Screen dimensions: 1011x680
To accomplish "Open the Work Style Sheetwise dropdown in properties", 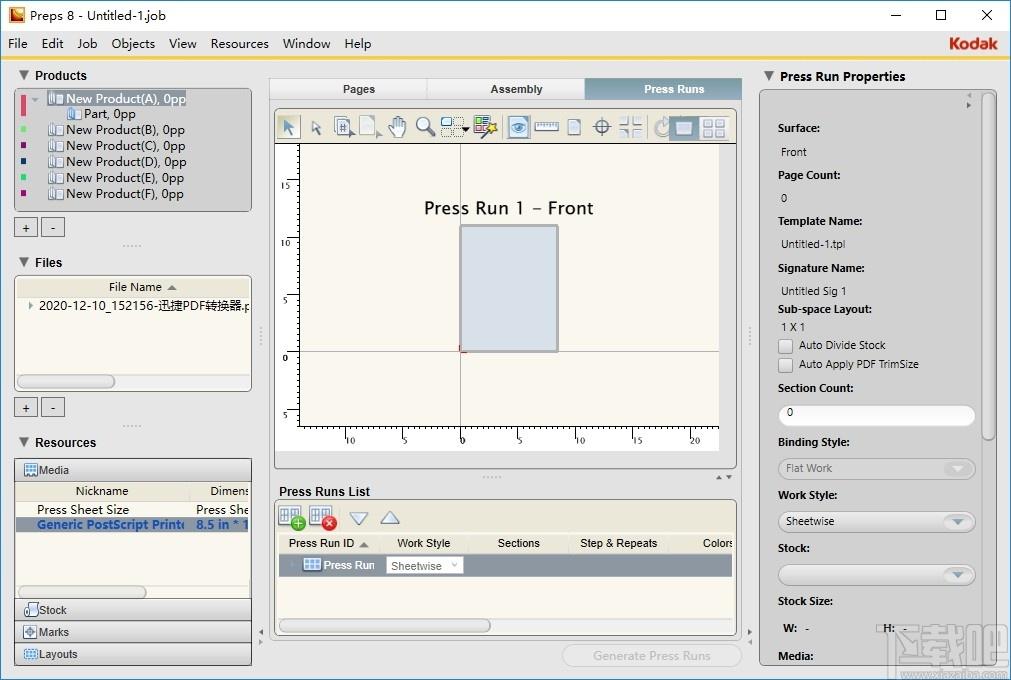I will tap(876, 521).
